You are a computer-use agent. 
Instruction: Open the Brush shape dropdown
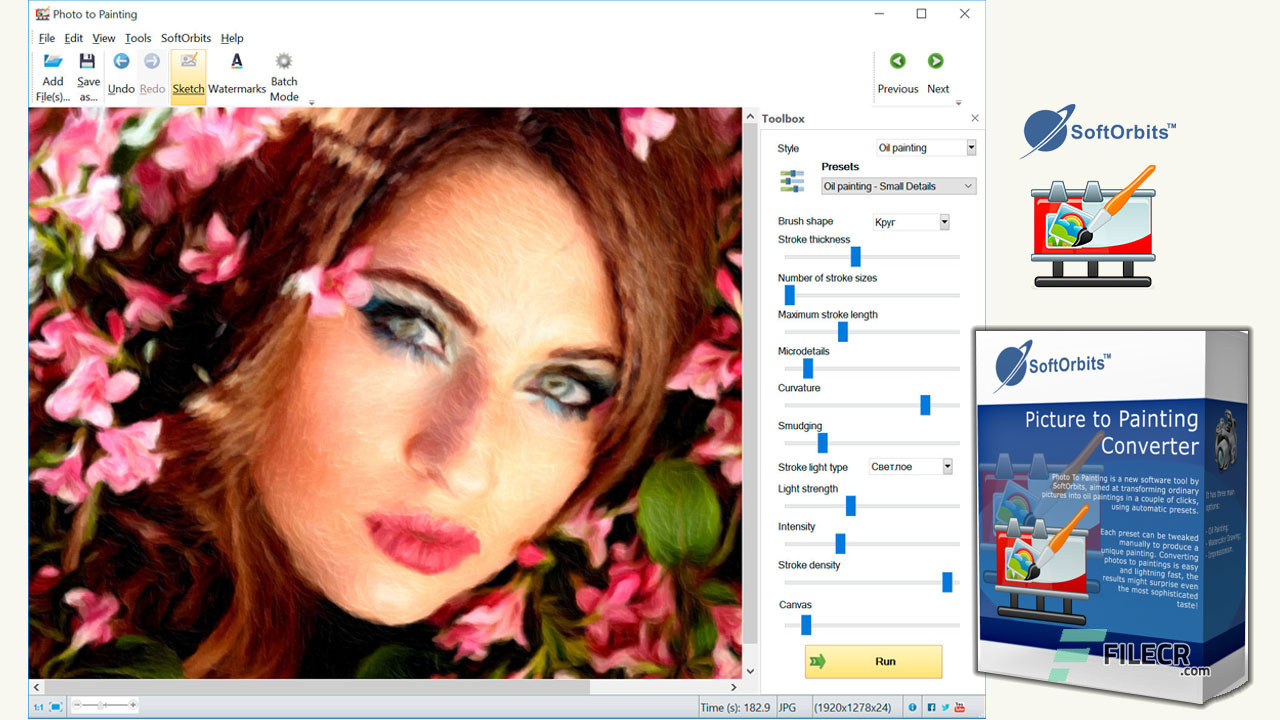(911, 222)
